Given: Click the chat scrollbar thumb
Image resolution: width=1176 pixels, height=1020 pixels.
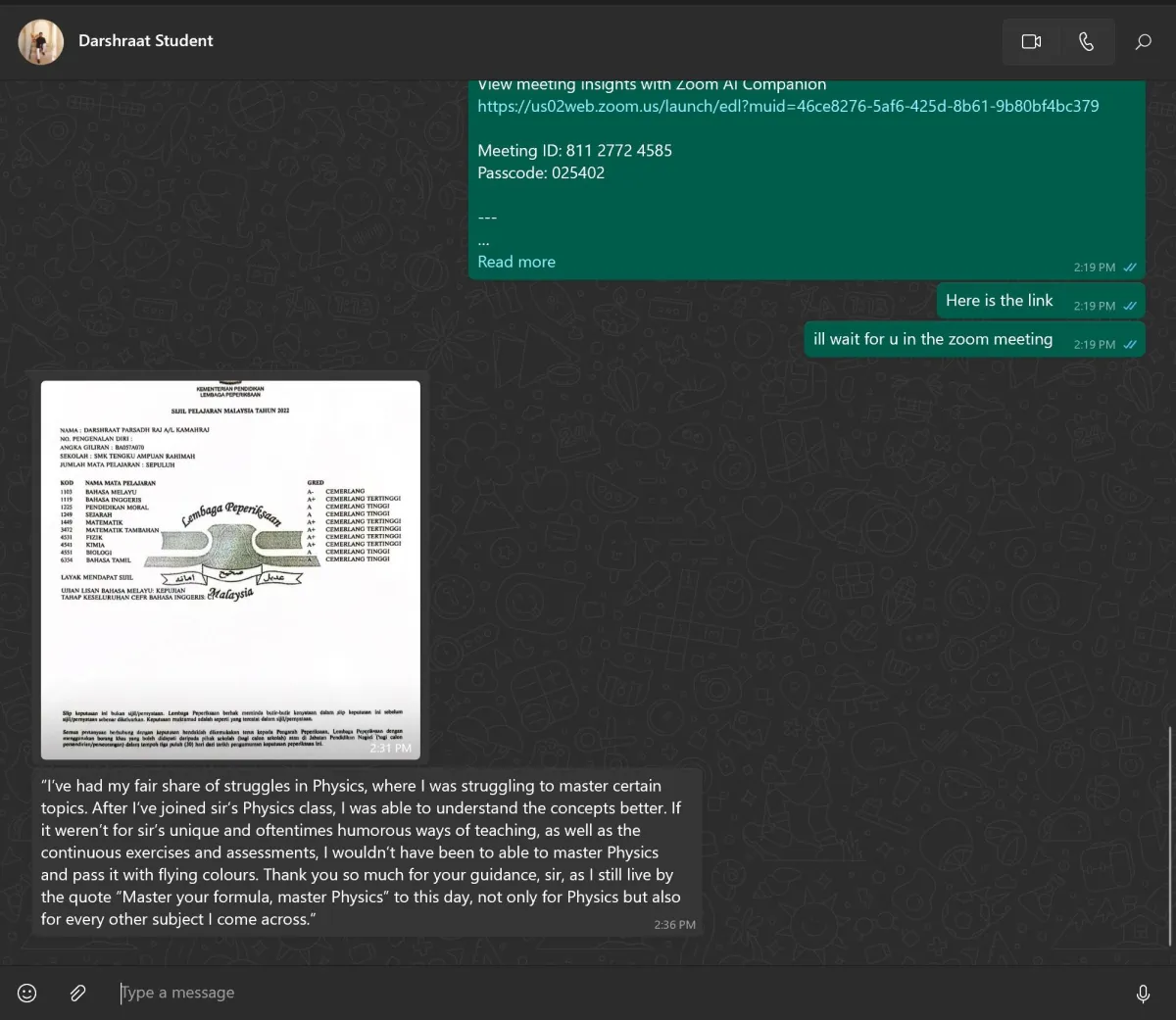Looking at the screenshot, I should point(1170,836).
